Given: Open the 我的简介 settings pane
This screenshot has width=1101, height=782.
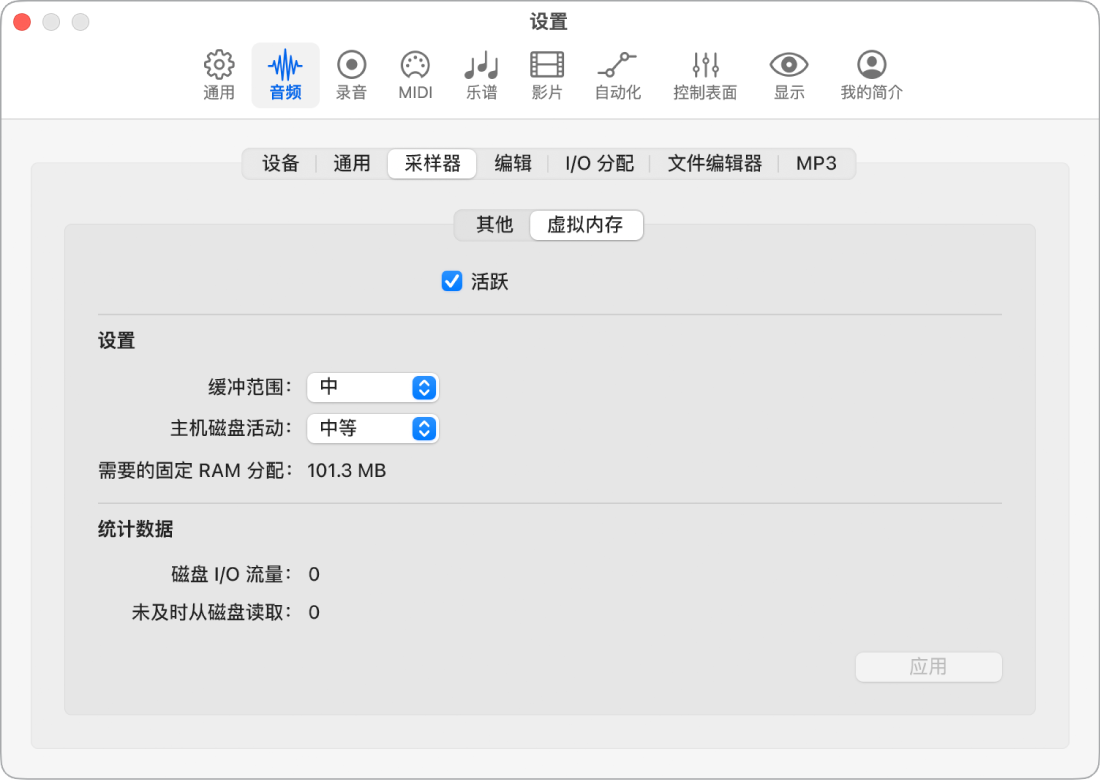Looking at the screenshot, I should click(869, 74).
